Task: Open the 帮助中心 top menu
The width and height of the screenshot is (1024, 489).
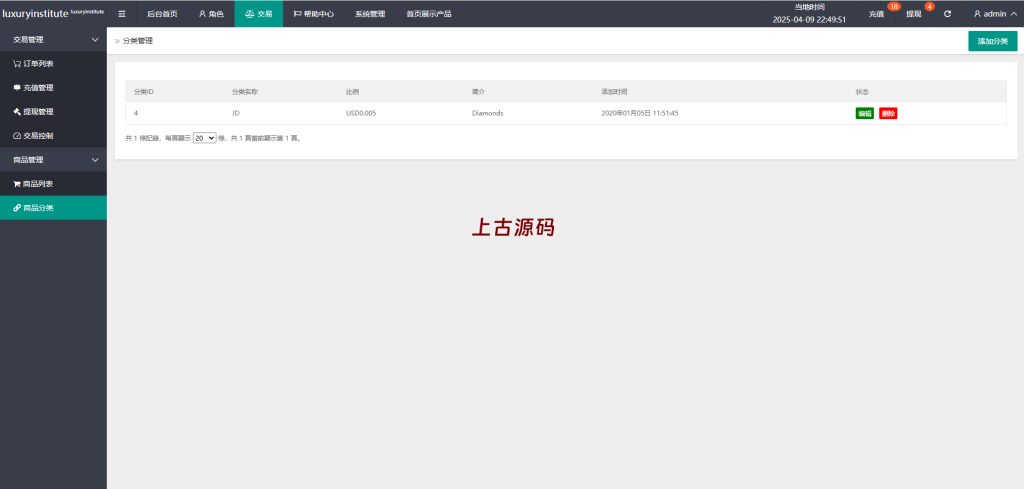Action: tap(314, 14)
